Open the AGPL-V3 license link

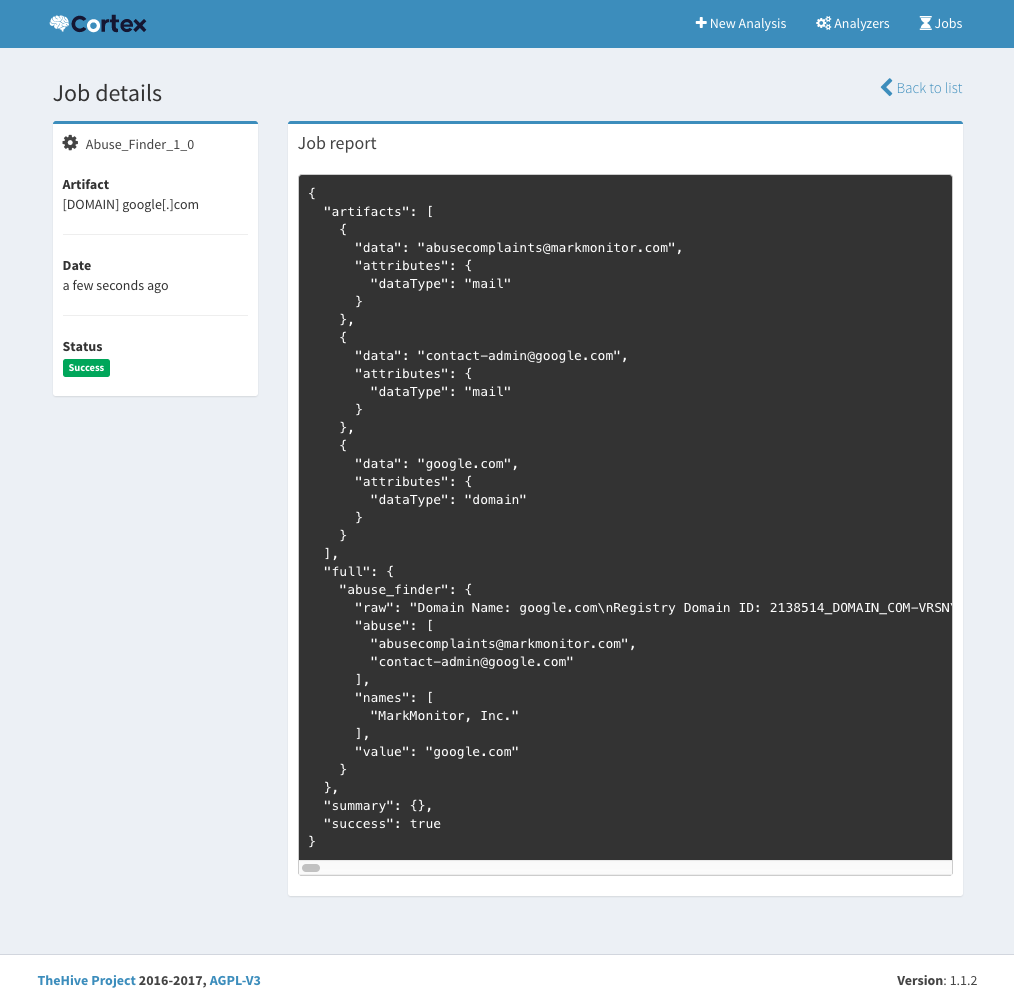pos(235,980)
